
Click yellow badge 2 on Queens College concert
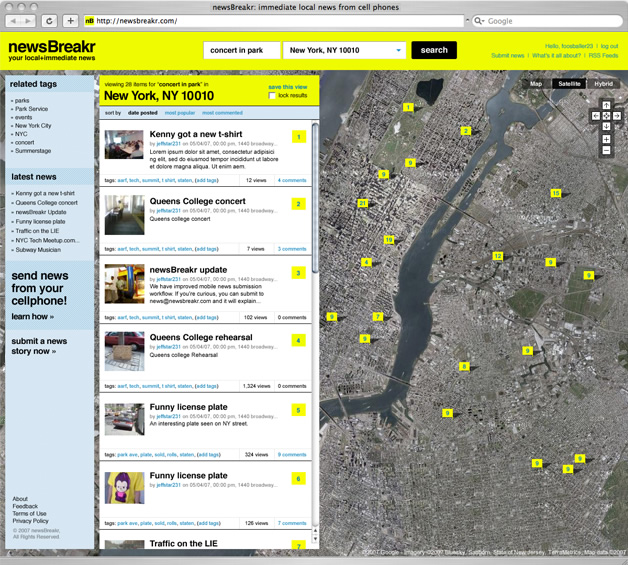pyautogui.click(x=298, y=204)
